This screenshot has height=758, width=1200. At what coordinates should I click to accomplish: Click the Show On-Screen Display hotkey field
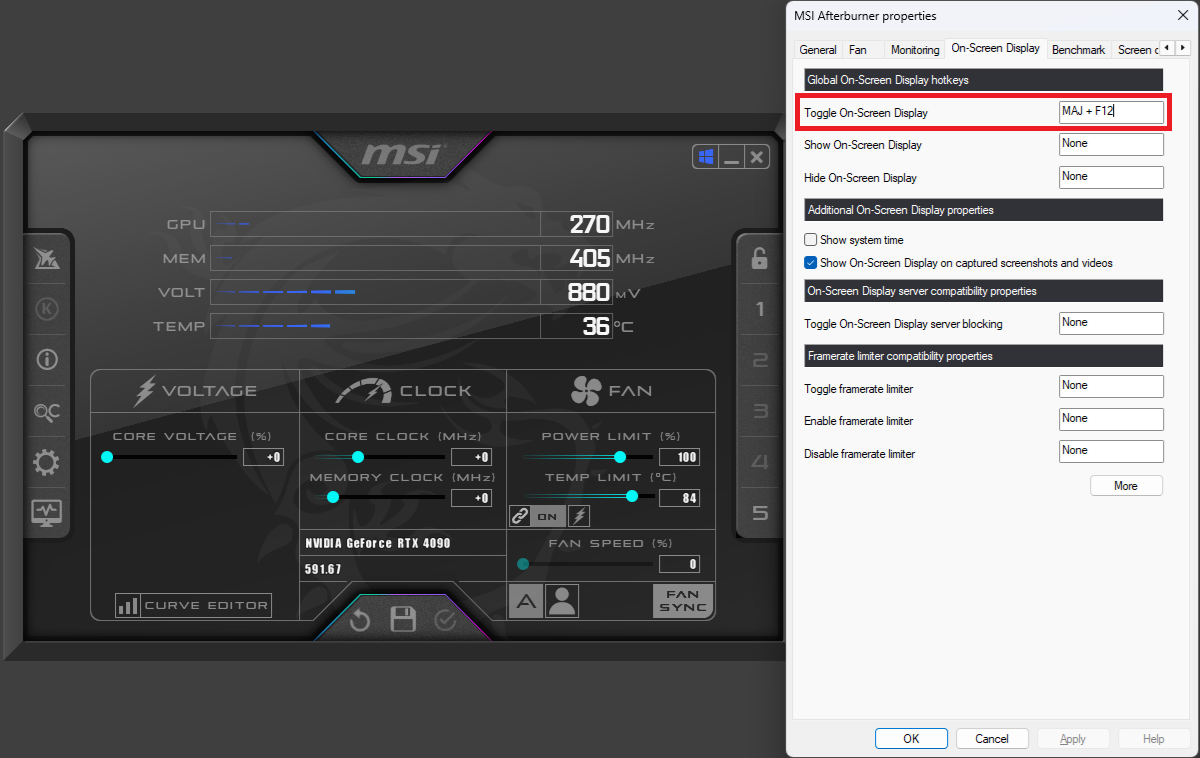point(1111,144)
